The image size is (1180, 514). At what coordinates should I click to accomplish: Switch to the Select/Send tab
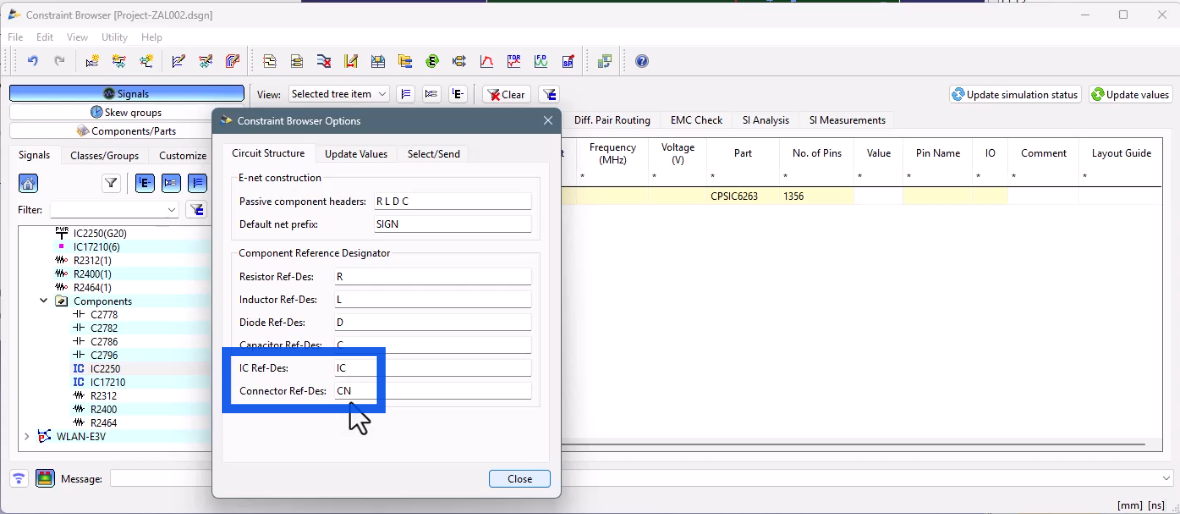click(433, 154)
